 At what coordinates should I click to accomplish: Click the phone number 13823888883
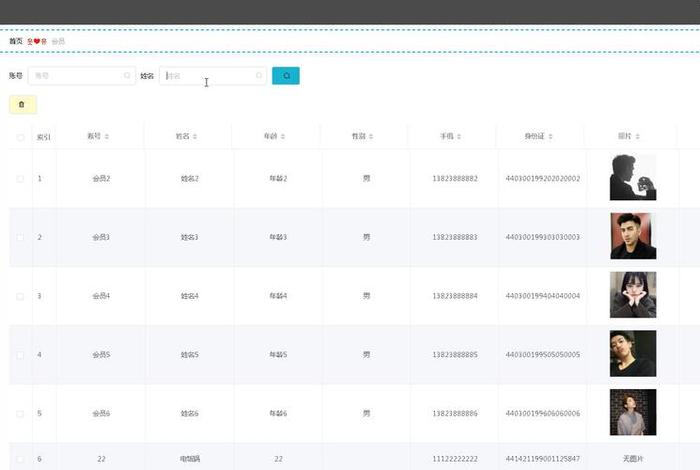coord(455,237)
